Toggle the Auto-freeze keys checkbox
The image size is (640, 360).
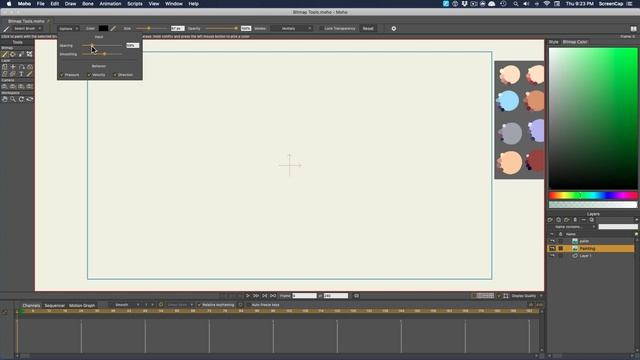pos(248,305)
